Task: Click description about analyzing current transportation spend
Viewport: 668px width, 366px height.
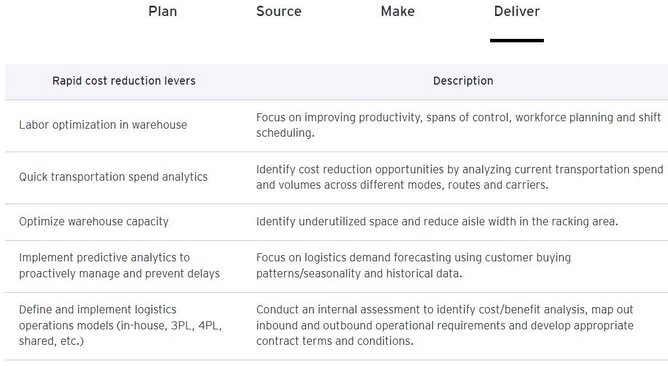Action: (x=460, y=177)
